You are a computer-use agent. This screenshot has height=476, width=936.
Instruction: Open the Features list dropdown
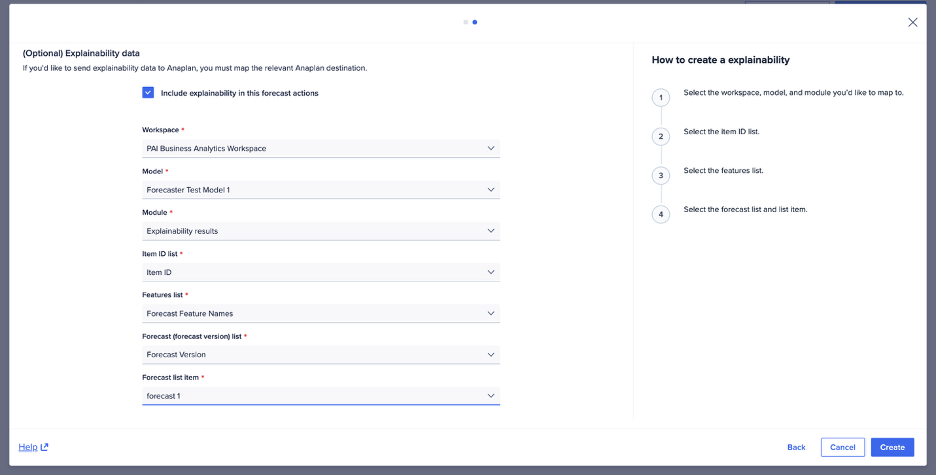(320, 313)
